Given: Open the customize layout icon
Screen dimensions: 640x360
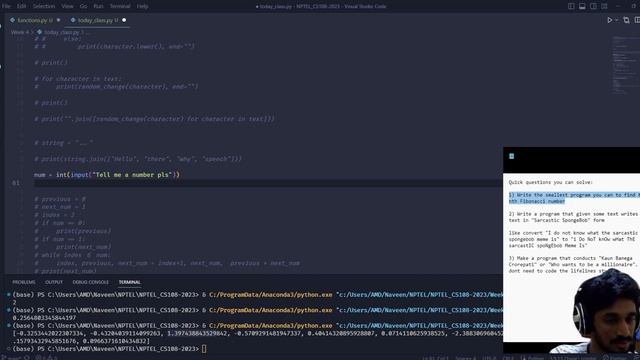Looking at the screenshot, I should [x=604, y=6].
